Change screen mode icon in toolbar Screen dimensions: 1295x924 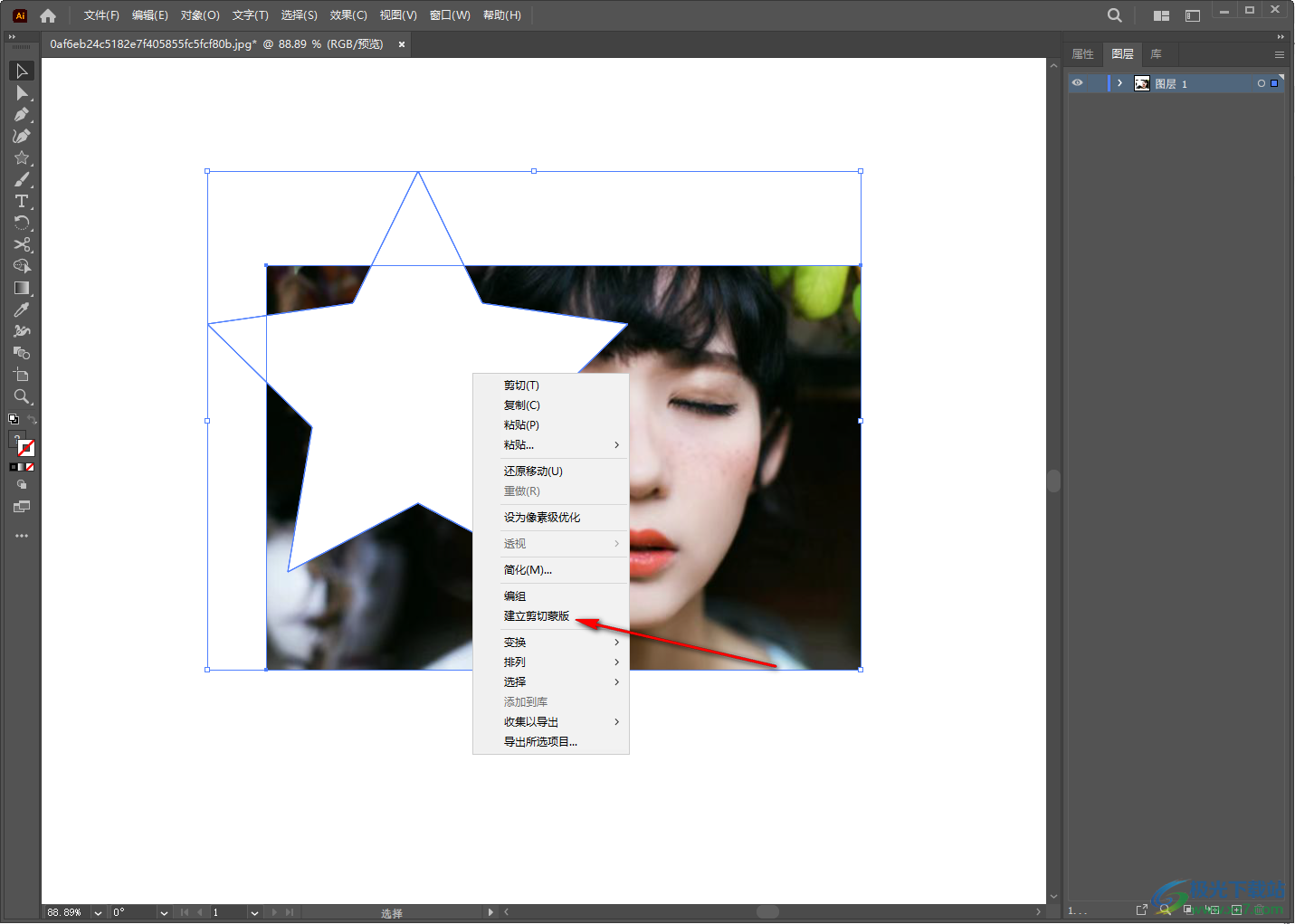click(22, 507)
